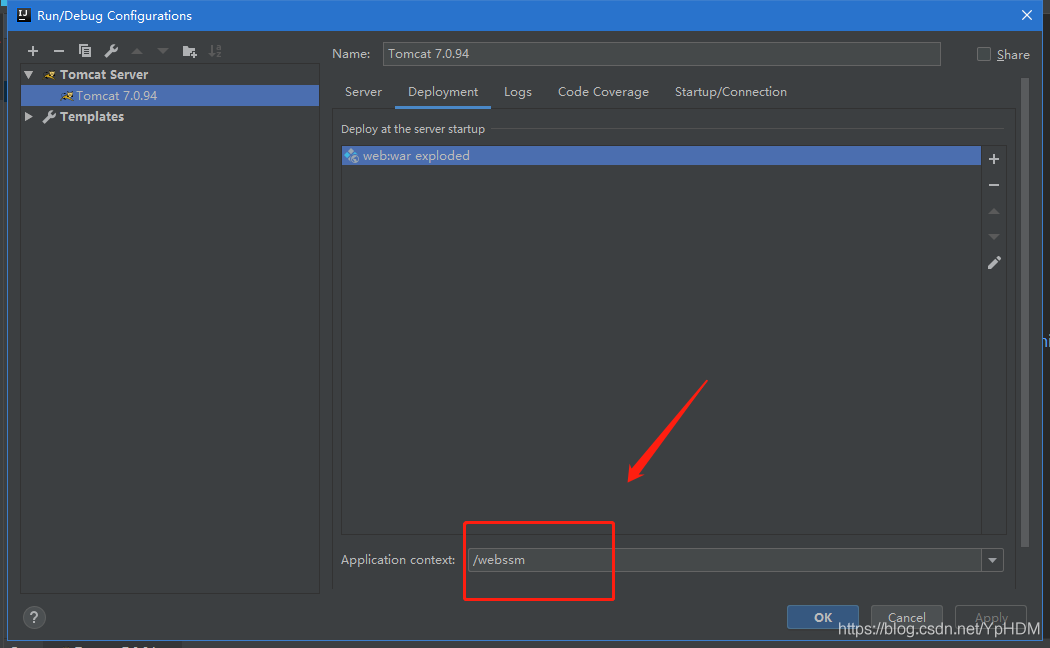This screenshot has width=1050, height=648.
Task: Click the Application context /webssm field
Action: click(725, 560)
